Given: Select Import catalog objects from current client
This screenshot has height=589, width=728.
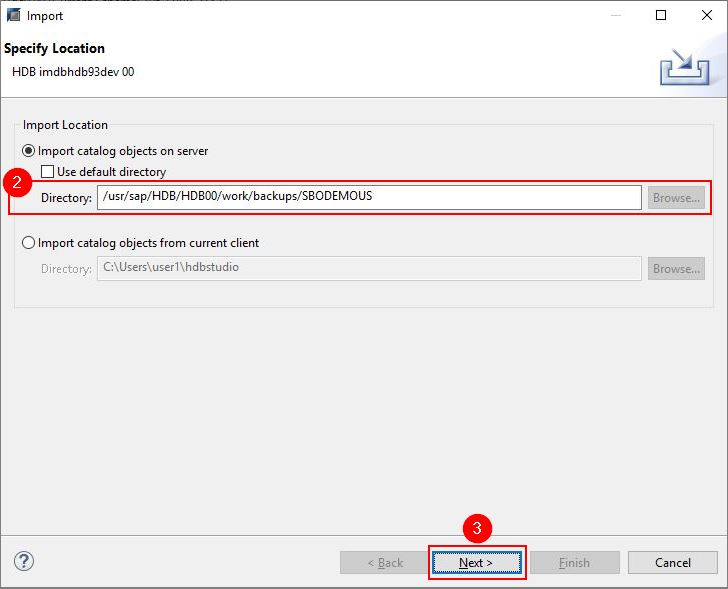Looking at the screenshot, I should coord(29,243).
